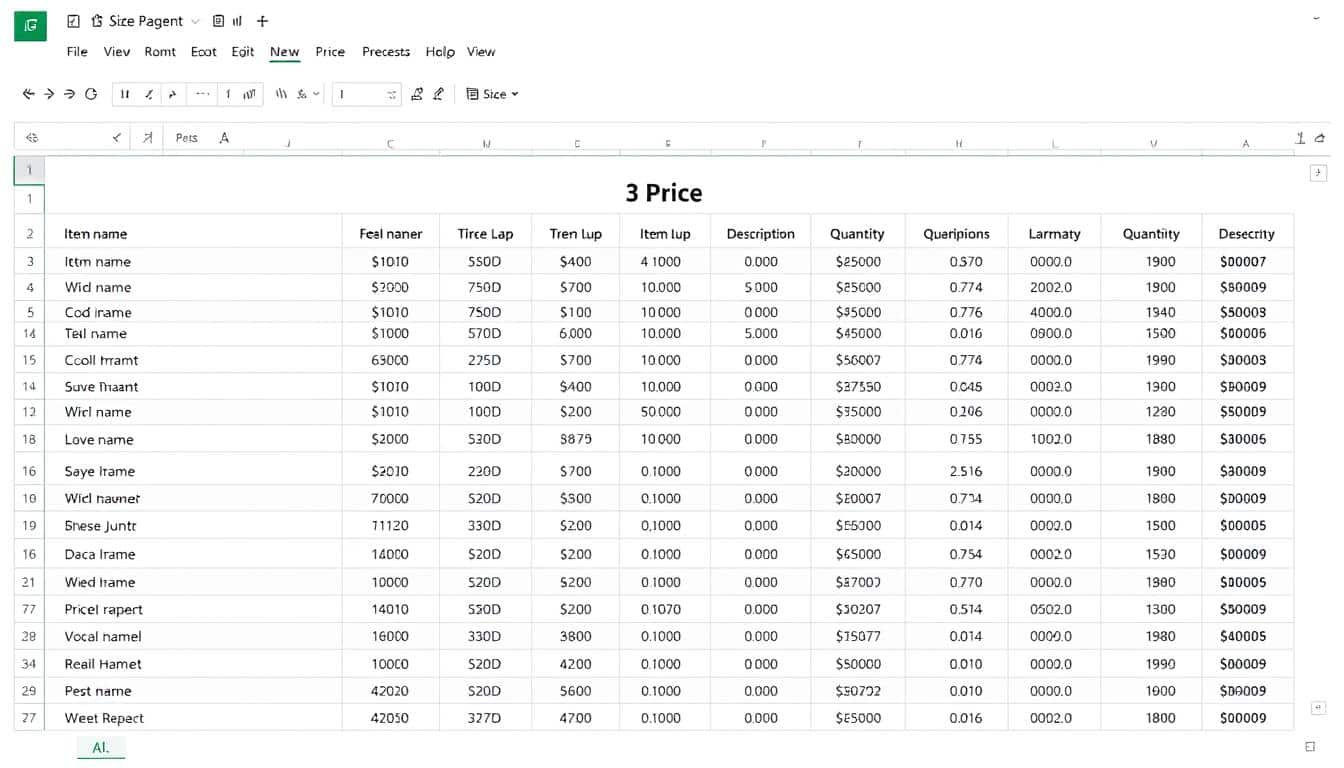Select the Al. sheet tab
The image size is (1344, 768).
pos(101,747)
